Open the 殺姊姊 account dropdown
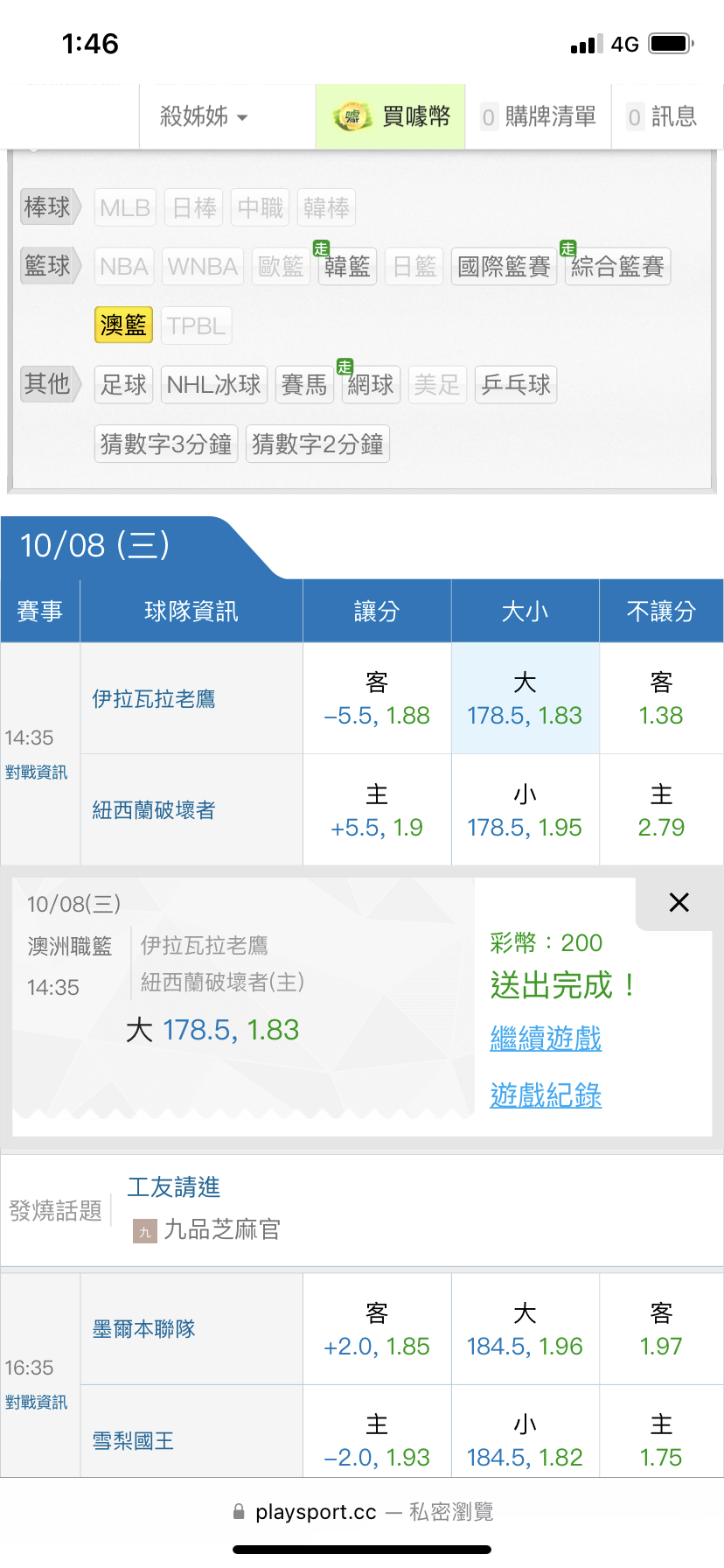This screenshot has width=724, height=1568. click(x=204, y=116)
